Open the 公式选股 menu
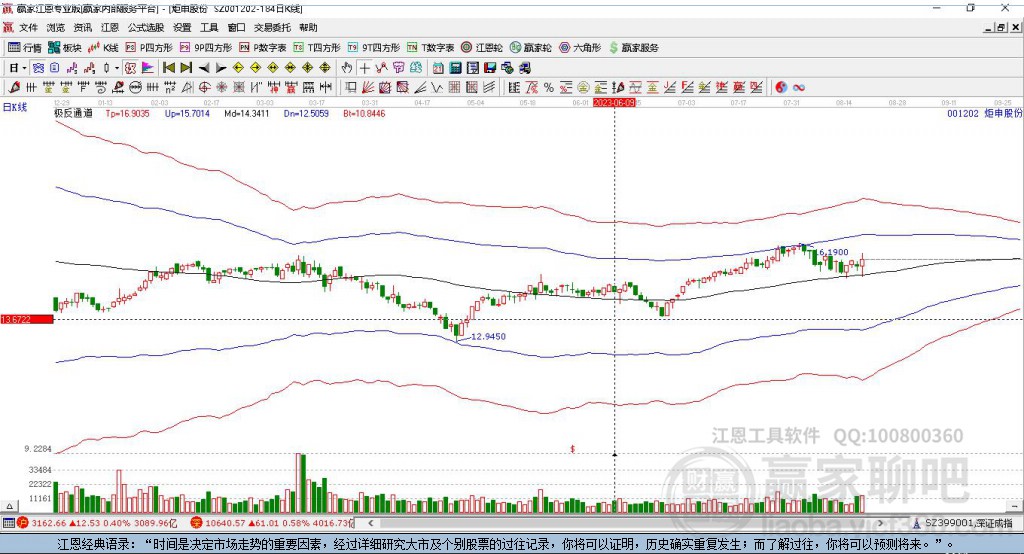Image resolution: width=1024 pixels, height=554 pixels. 146,27
